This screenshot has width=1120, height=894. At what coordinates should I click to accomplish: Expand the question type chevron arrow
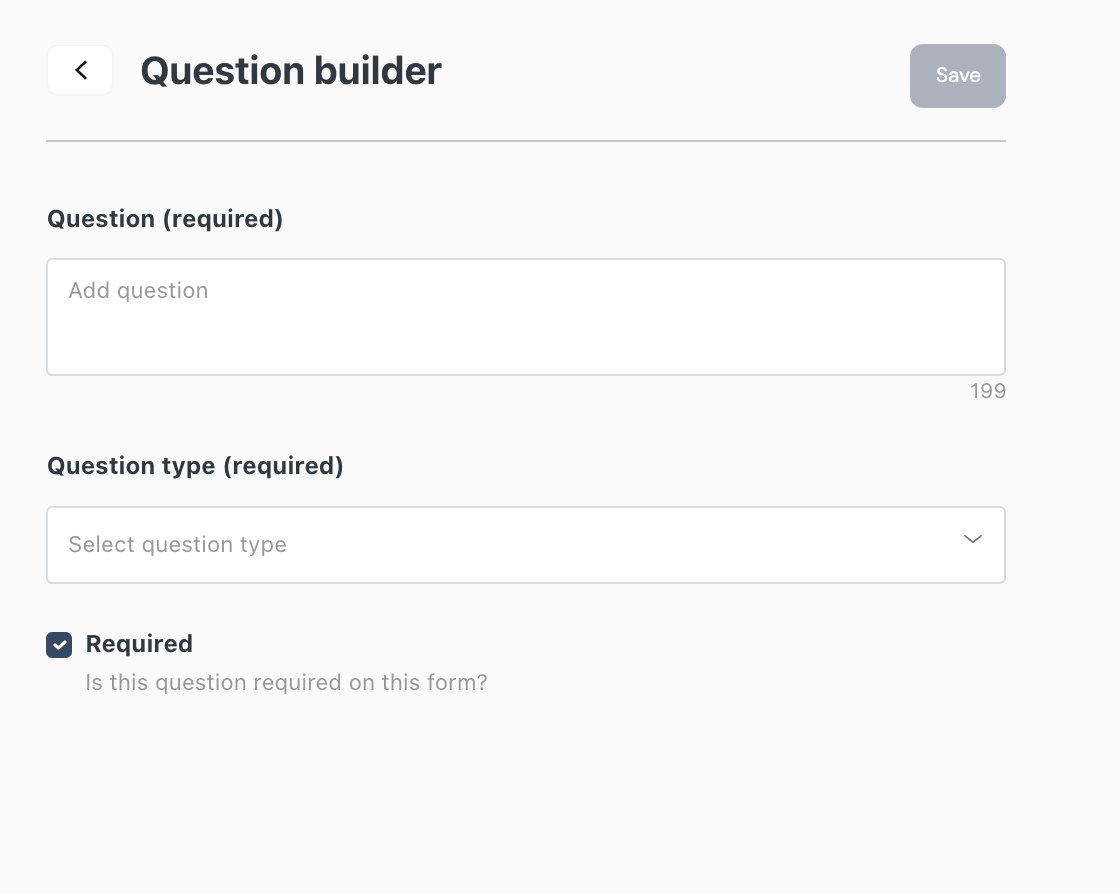[x=972, y=539]
